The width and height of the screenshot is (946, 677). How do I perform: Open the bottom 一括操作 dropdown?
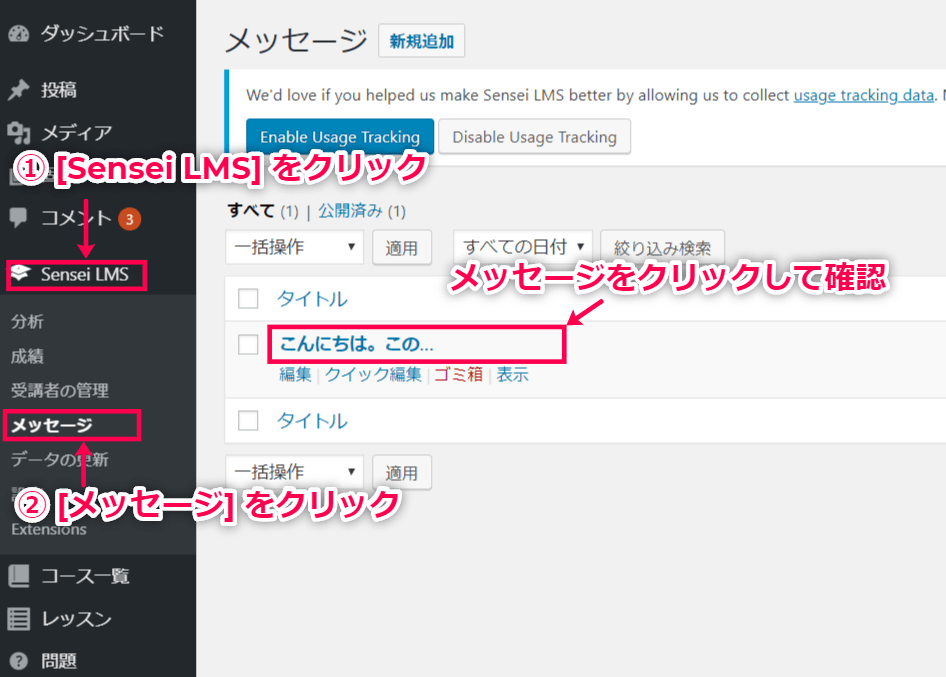click(294, 472)
